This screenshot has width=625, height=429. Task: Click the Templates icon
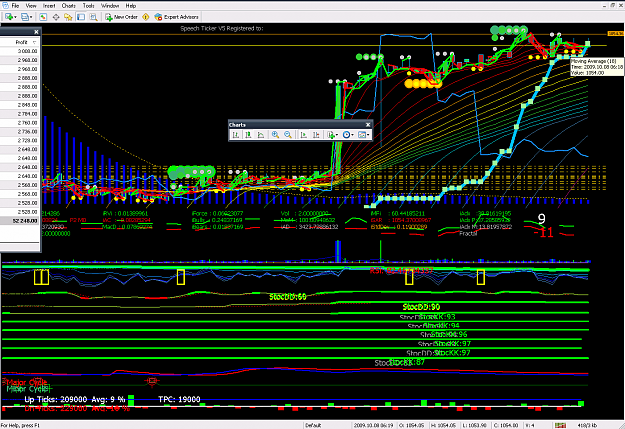[x=362, y=135]
